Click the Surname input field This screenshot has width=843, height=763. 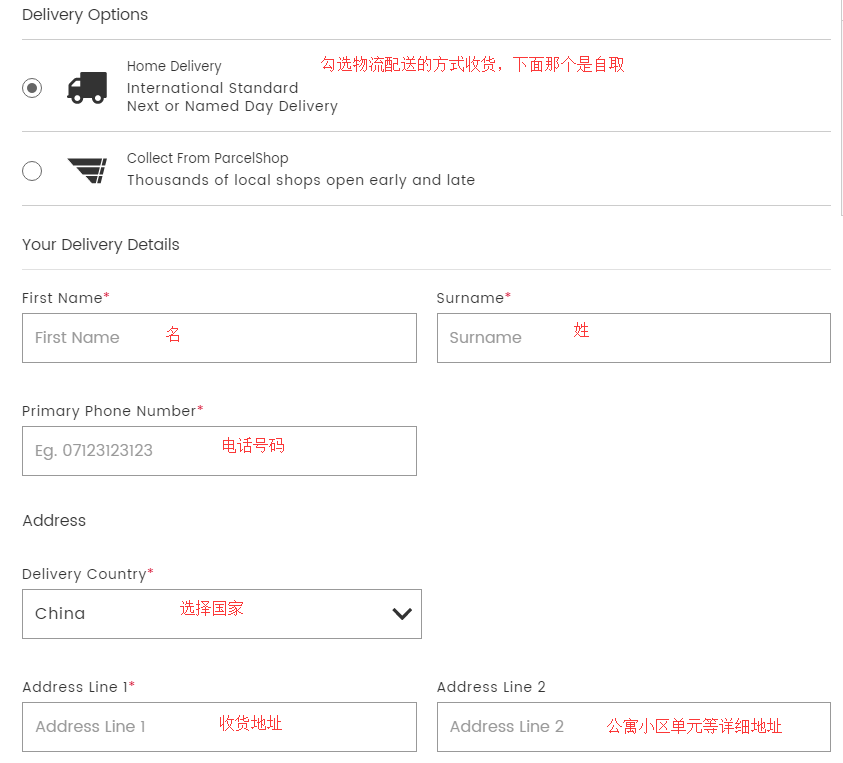tap(633, 338)
